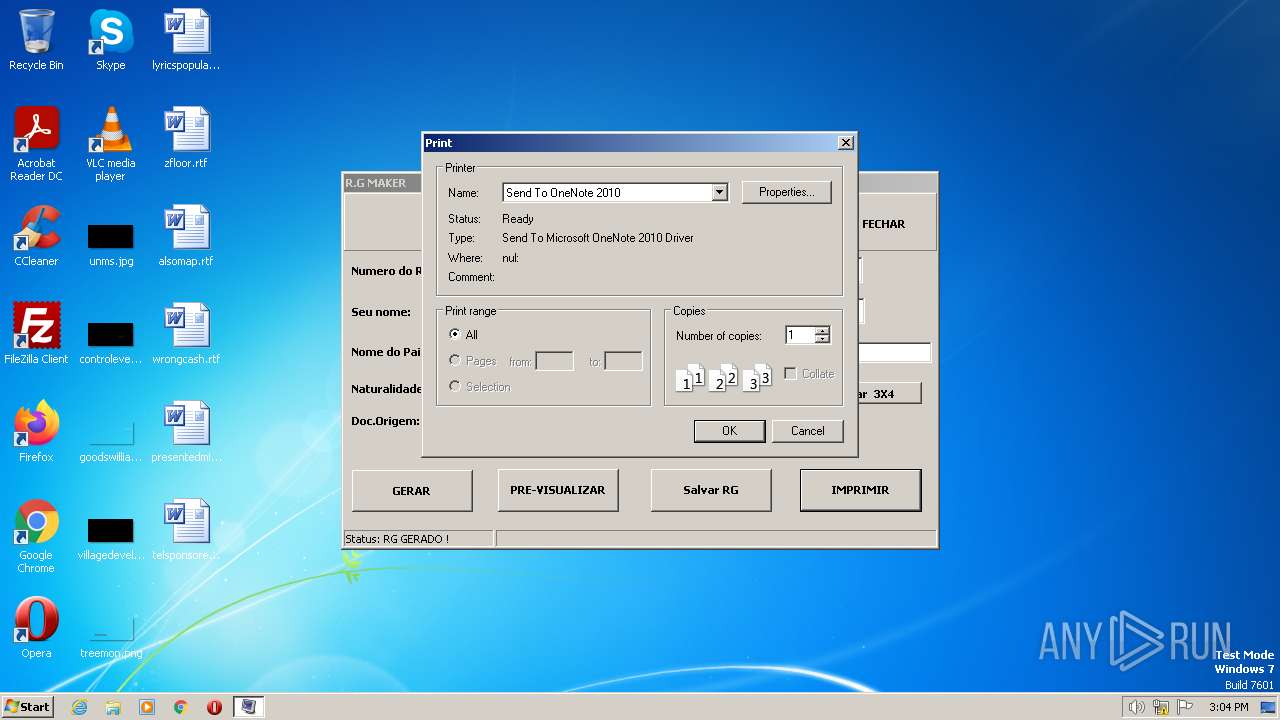
Task: Select the villagedevel file icon
Action: click(110, 539)
